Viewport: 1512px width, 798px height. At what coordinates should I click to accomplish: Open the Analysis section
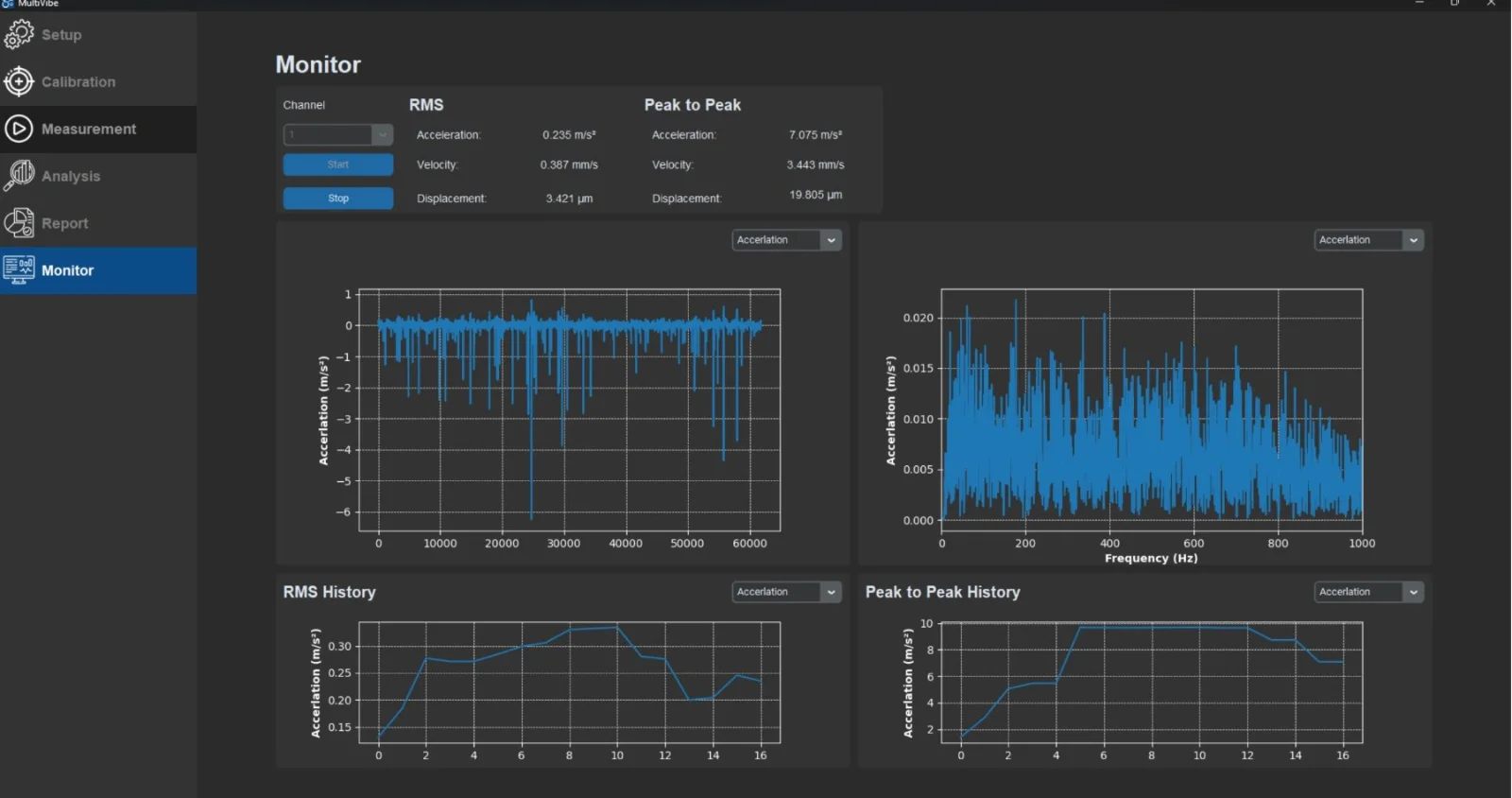point(98,177)
